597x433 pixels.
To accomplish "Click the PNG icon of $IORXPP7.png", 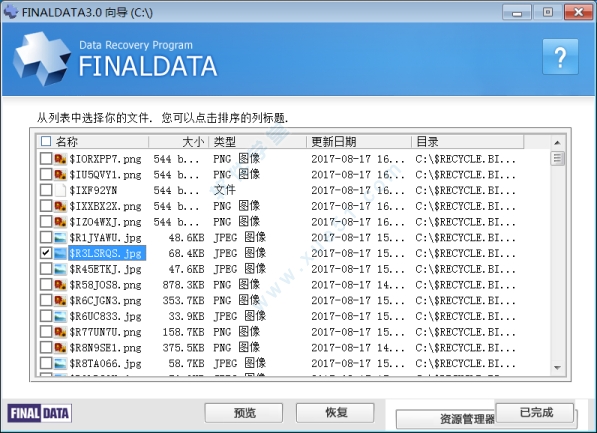I will [x=60, y=158].
